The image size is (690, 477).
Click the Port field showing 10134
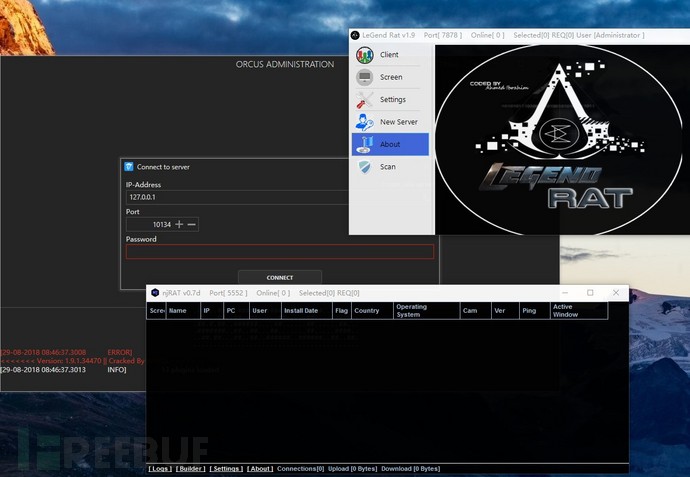162,224
